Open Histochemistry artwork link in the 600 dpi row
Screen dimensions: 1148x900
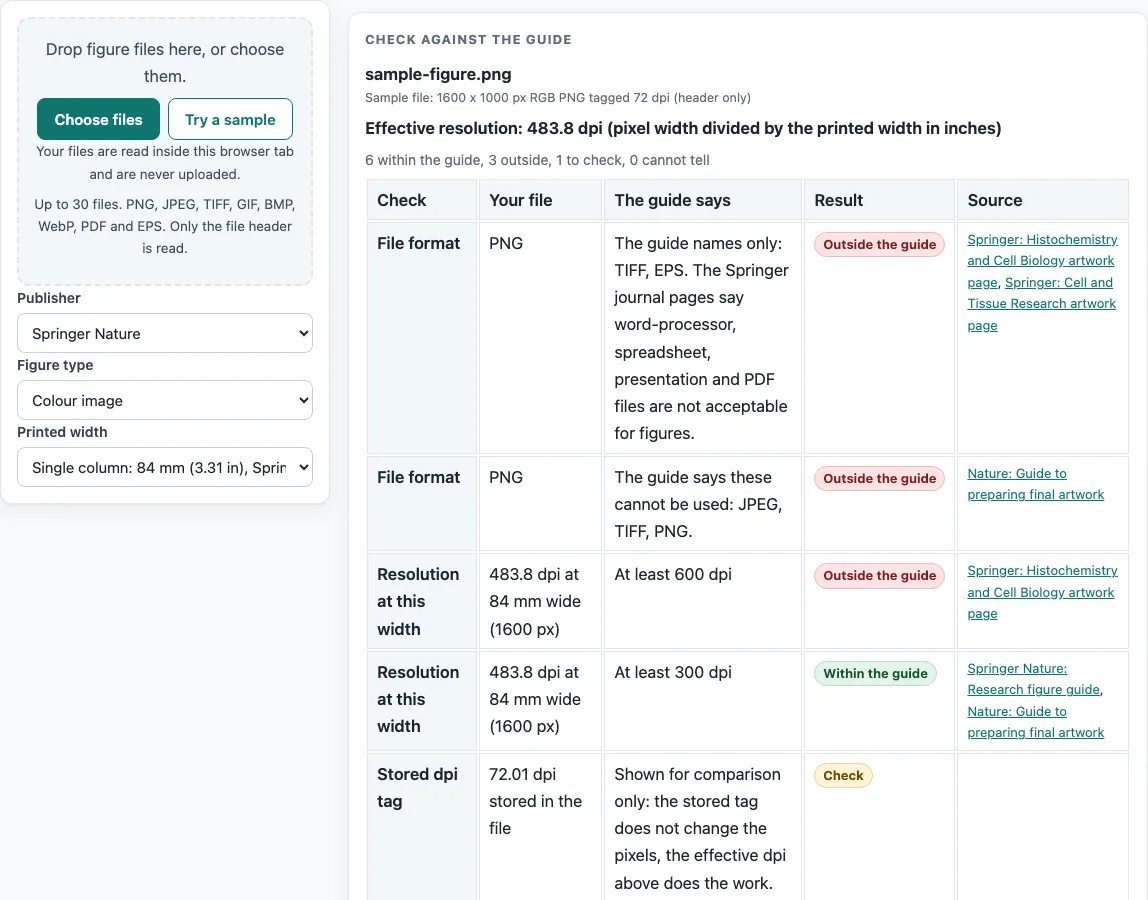tap(1042, 592)
